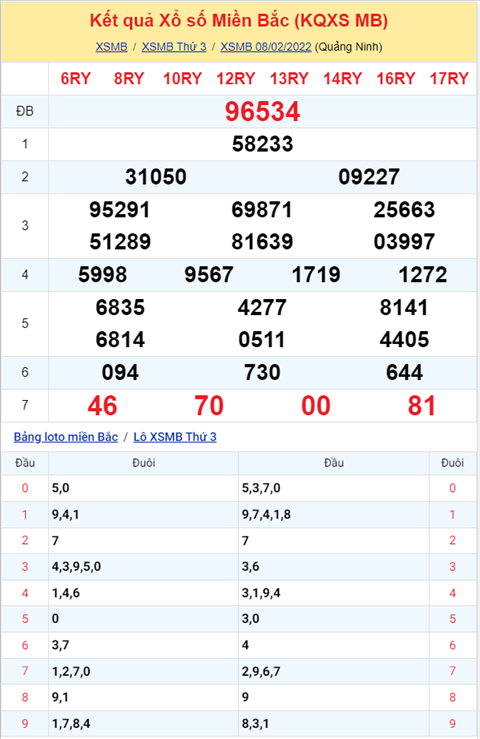Select loto head values 2,9,6,7
Viewport: 480px width, 739px height.
pyautogui.click(x=261, y=671)
